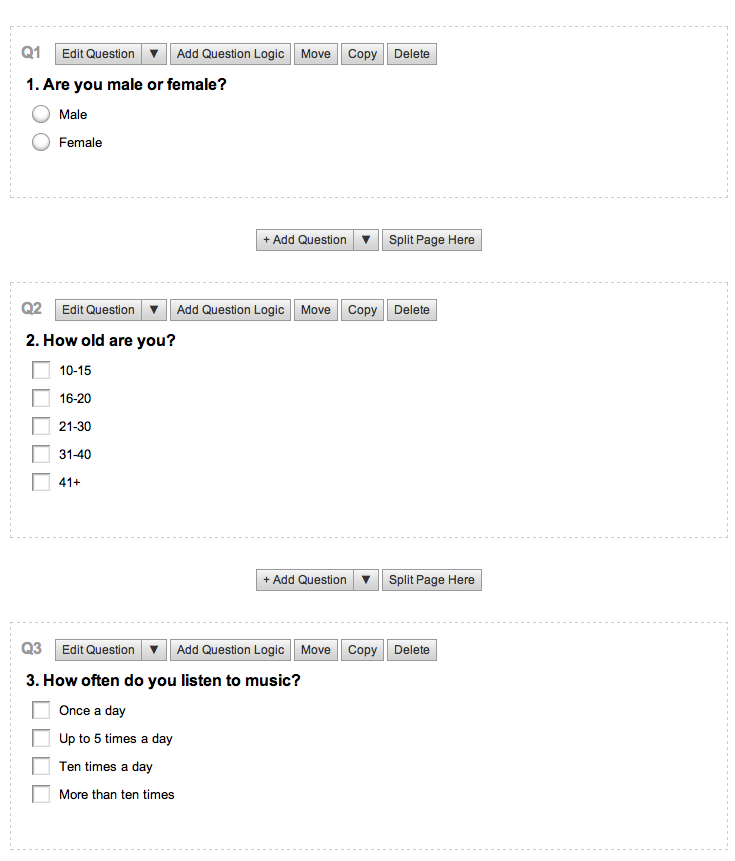Select the Male radio button
The height and width of the screenshot is (861, 735).
[x=41, y=114]
